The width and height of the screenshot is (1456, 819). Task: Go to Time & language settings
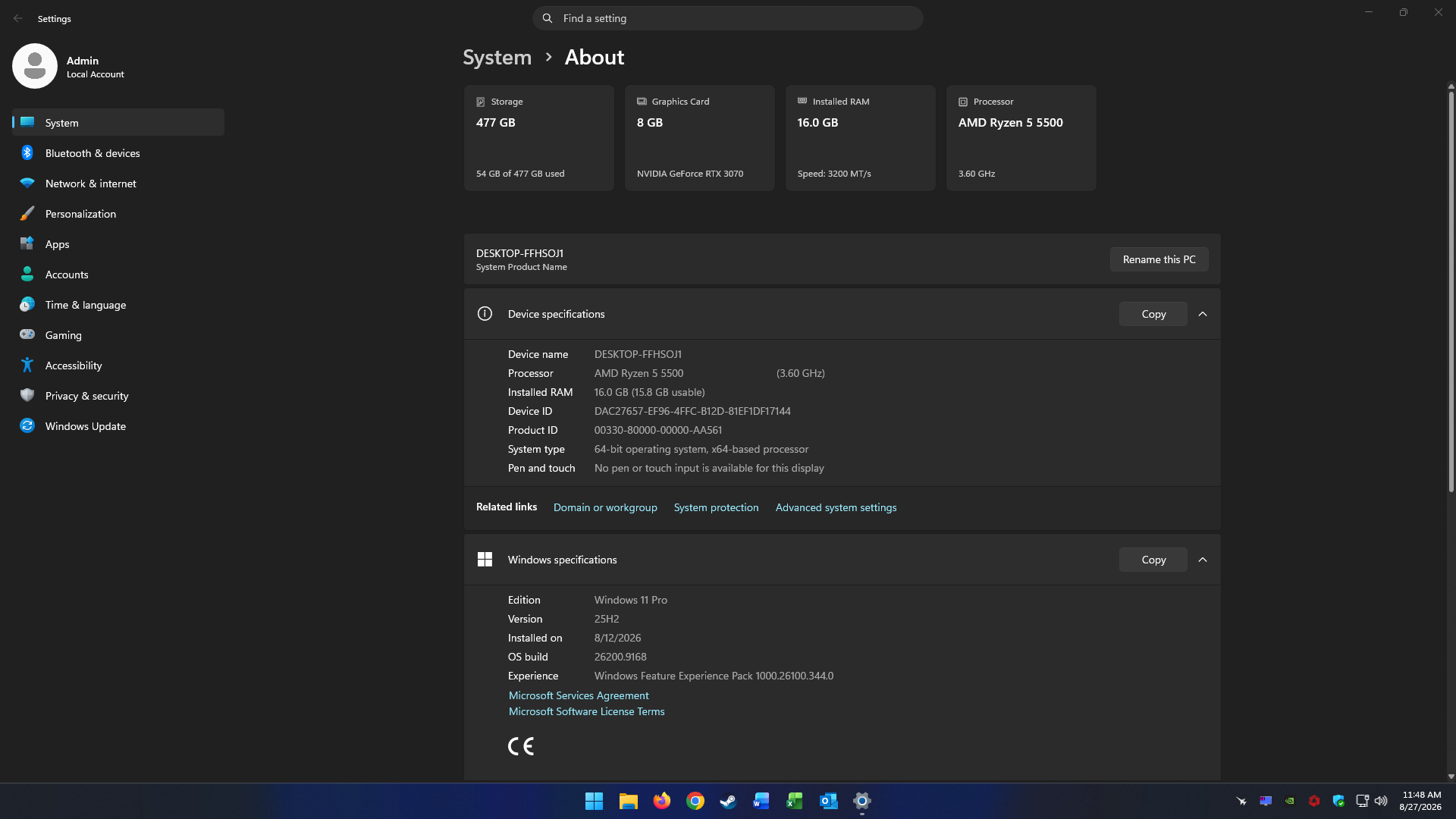coord(118,305)
